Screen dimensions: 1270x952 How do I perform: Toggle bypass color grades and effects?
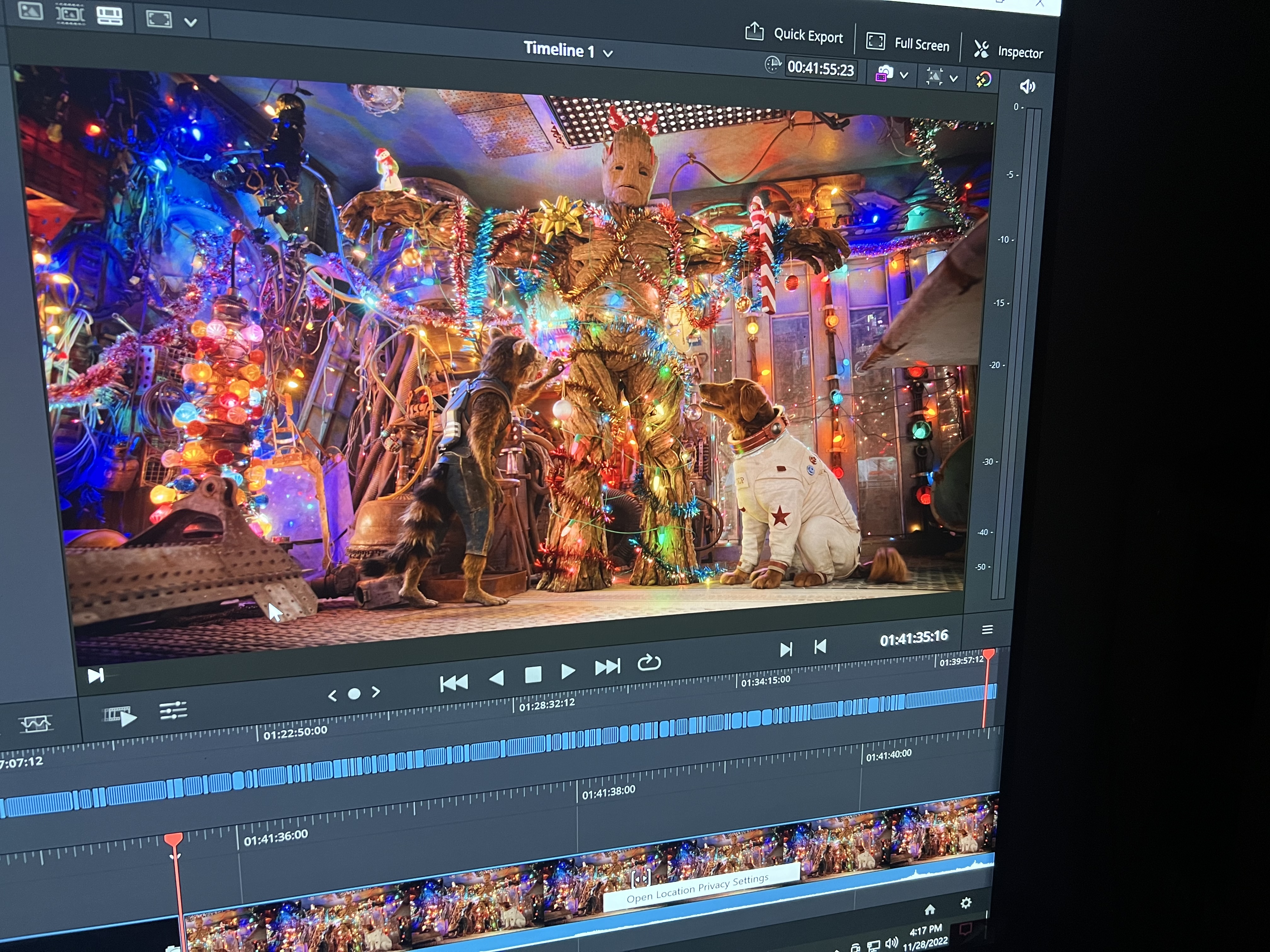983,79
